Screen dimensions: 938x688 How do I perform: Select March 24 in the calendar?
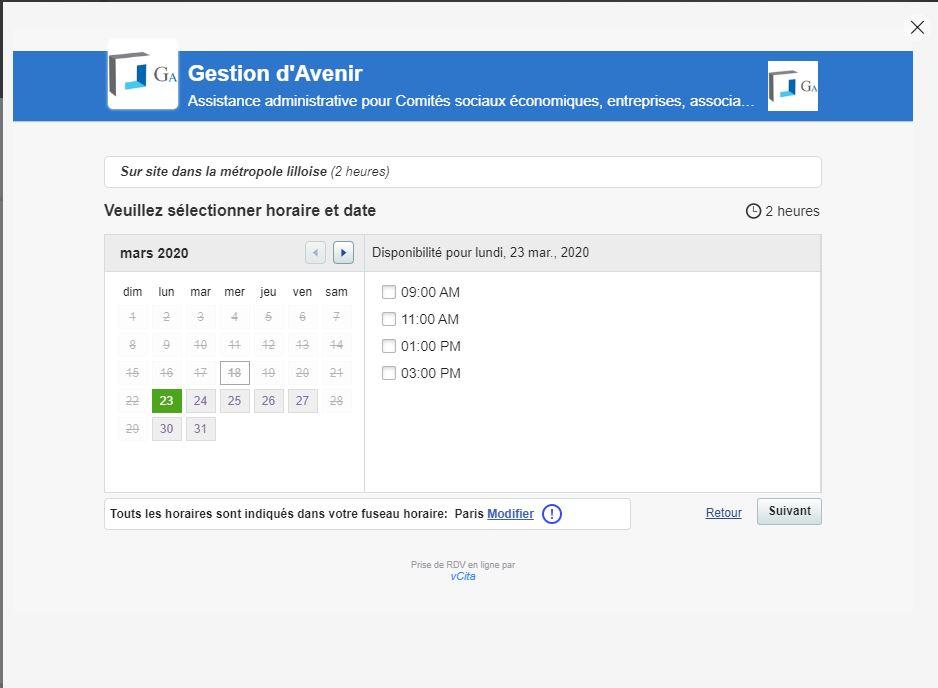point(200,401)
